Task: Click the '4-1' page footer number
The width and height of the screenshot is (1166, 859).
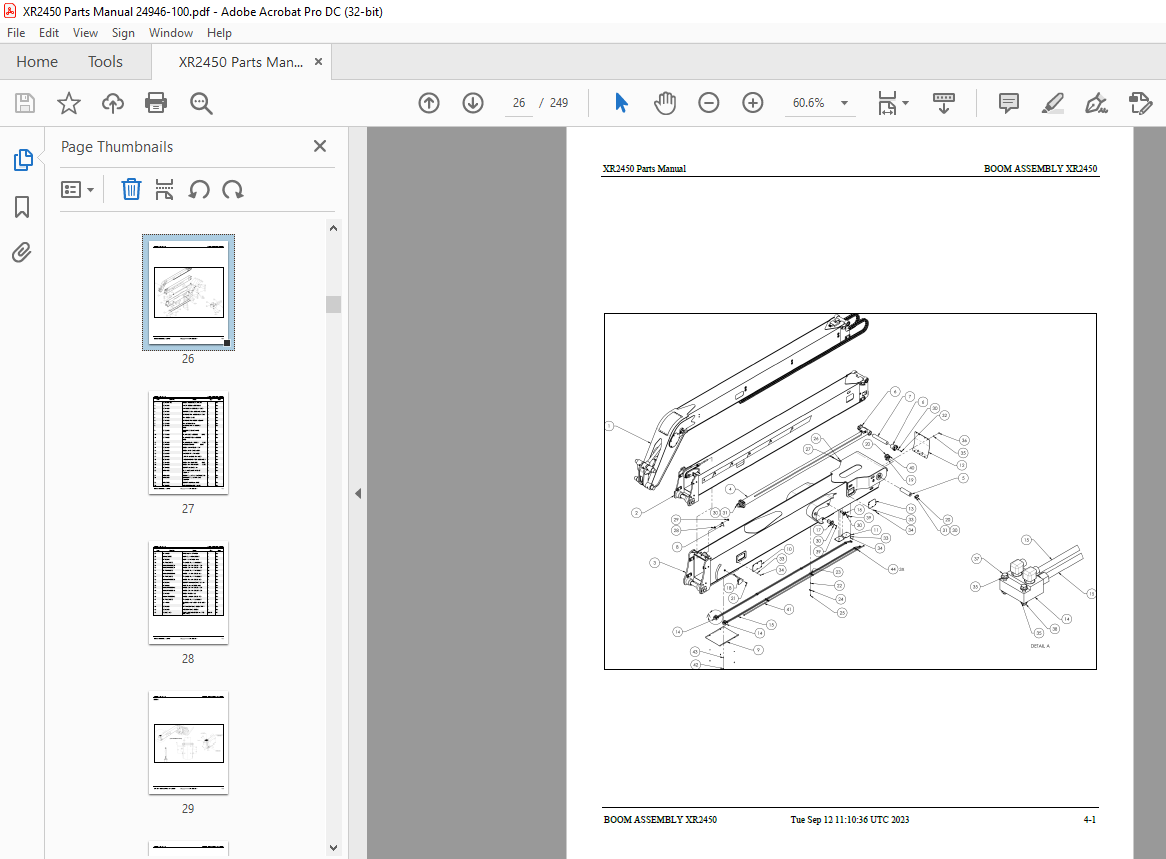Action: click(x=1089, y=820)
